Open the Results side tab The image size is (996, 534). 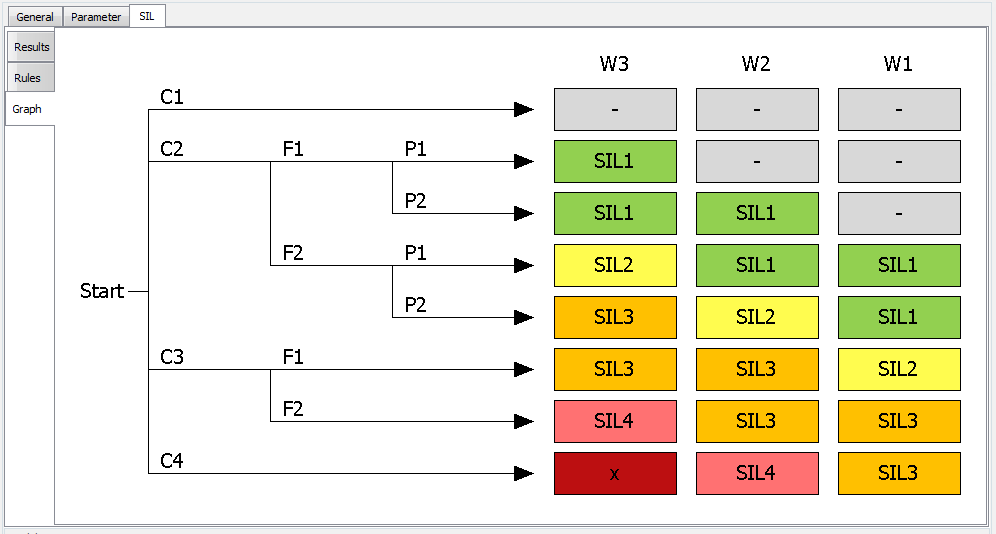click(x=31, y=47)
